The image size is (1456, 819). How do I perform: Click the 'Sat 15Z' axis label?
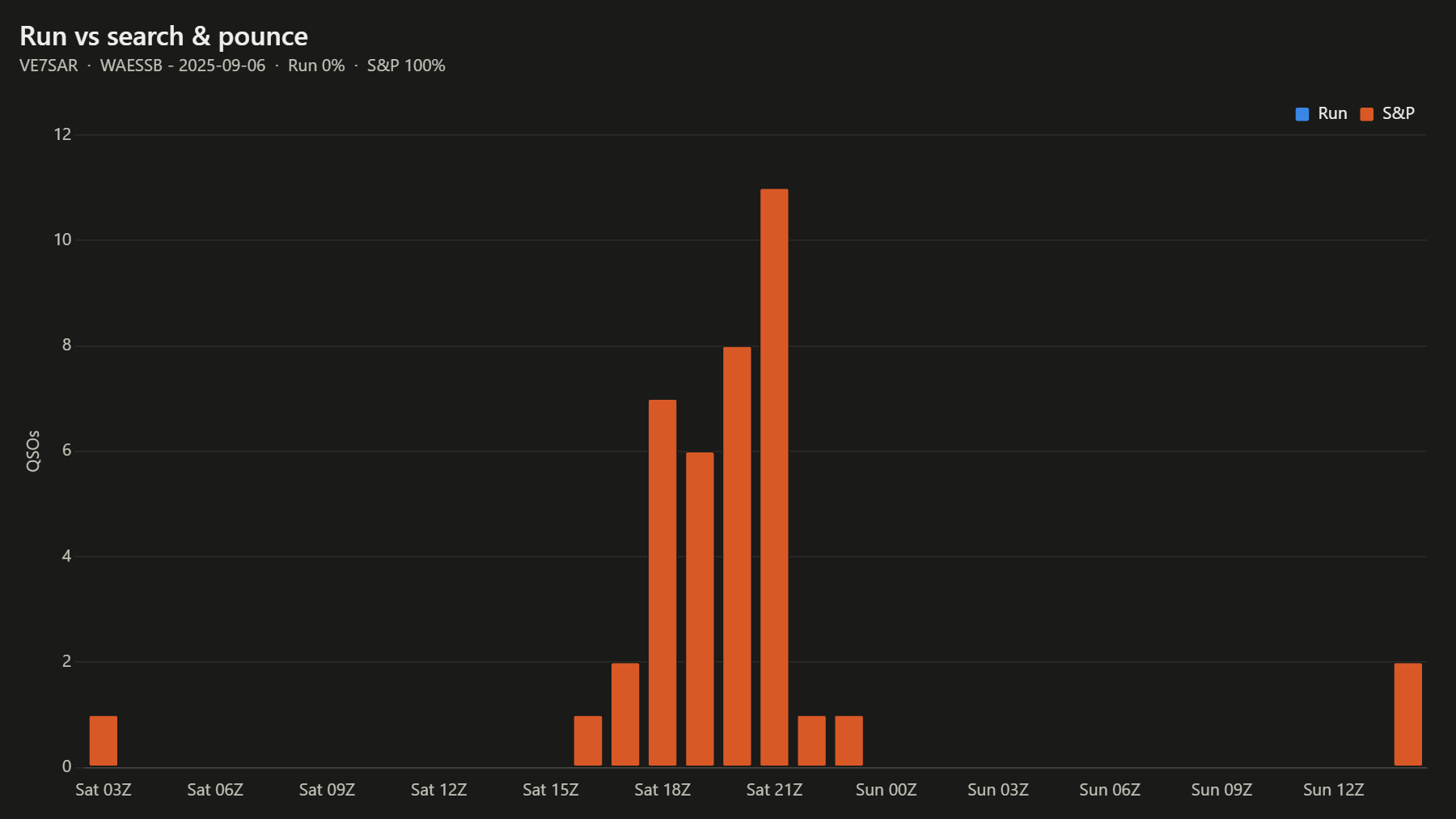pyautogui.click(x=551, y=790)
